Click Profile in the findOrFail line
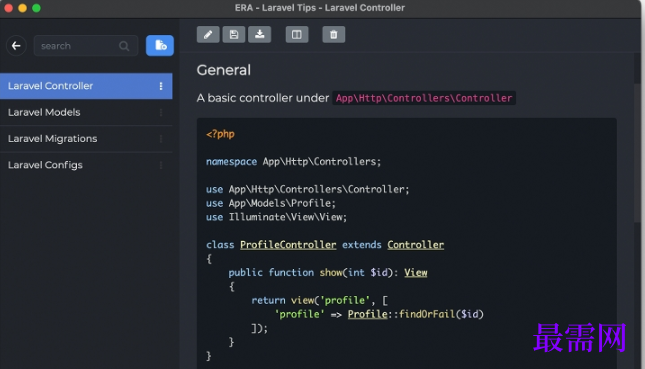Screen dimensions: 645x369 pos(367,314)
